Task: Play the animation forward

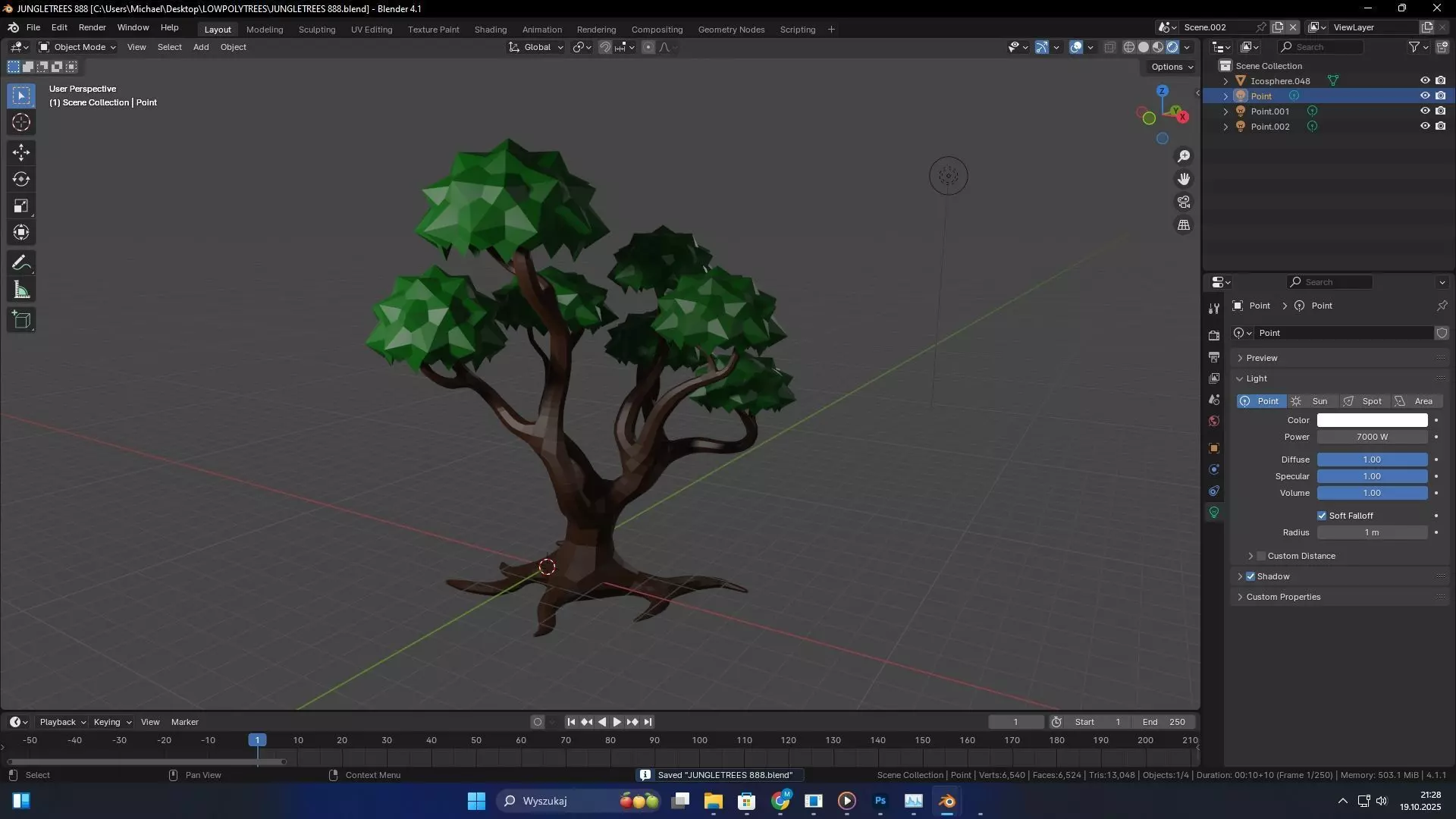Action: (x=617, y=722)
